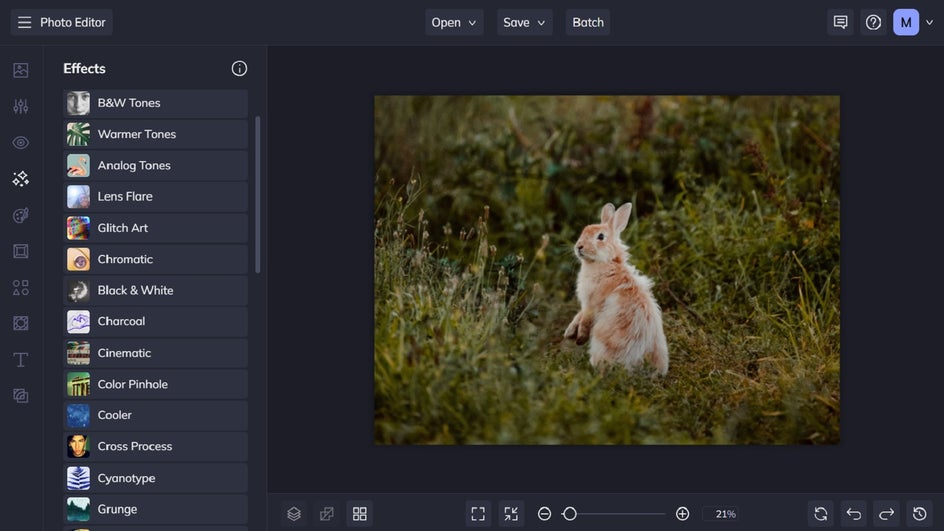
Task: Open the Edit adjustments sliders icon
Action: (20, 107)
